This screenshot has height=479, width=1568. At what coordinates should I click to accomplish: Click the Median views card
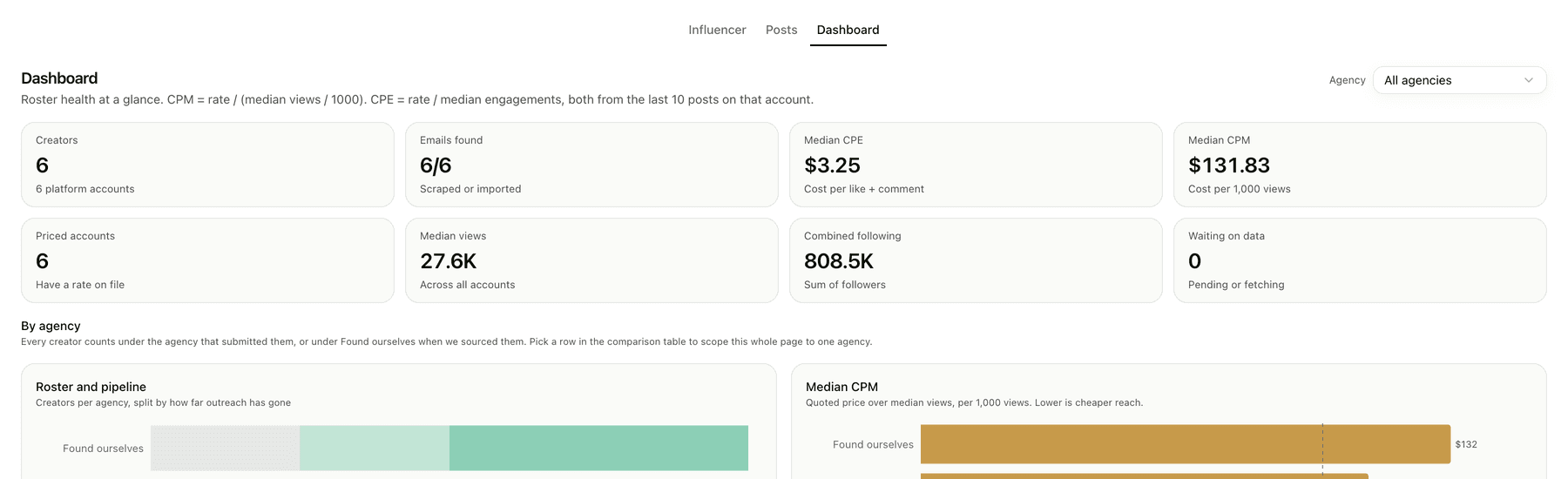pyautogui.click(x=591, y=260)
